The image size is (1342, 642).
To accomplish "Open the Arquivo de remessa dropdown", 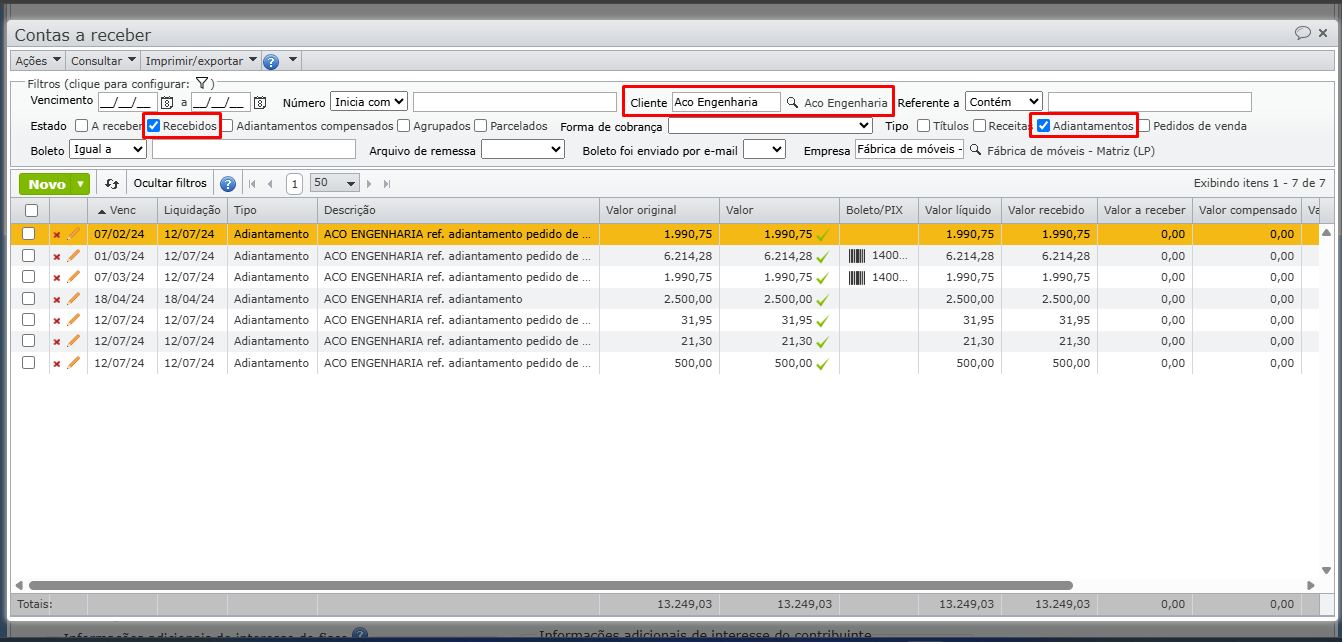I will (523, 149).
